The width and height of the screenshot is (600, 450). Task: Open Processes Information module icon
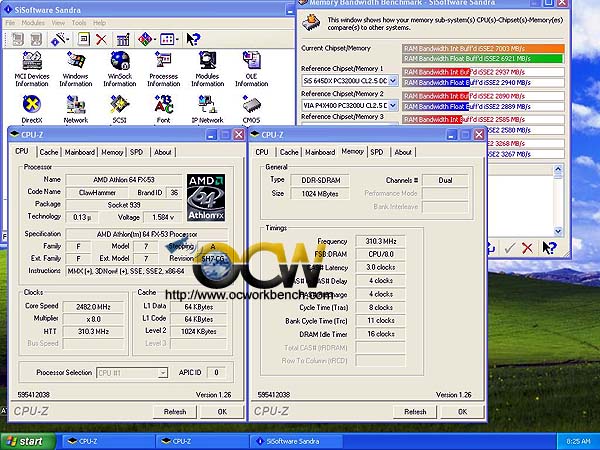pos(164,69)
